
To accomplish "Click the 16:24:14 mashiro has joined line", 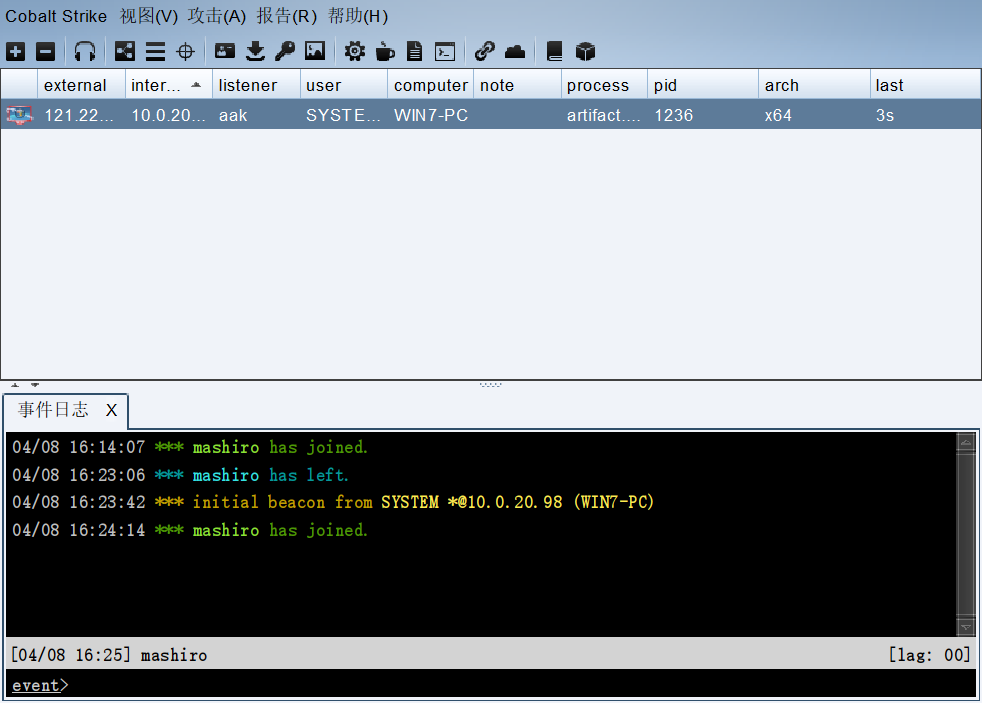I will pyautogui.click(x=190, y=530).
